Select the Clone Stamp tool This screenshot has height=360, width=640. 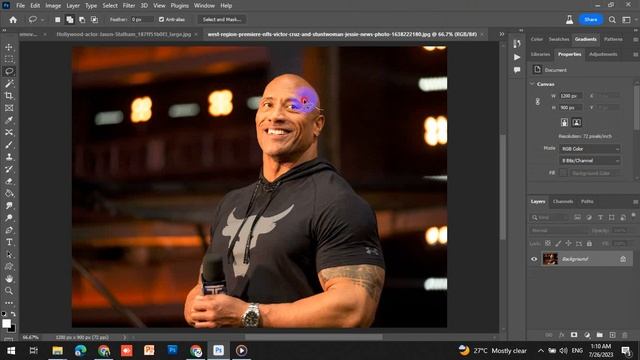coord(9,157)
